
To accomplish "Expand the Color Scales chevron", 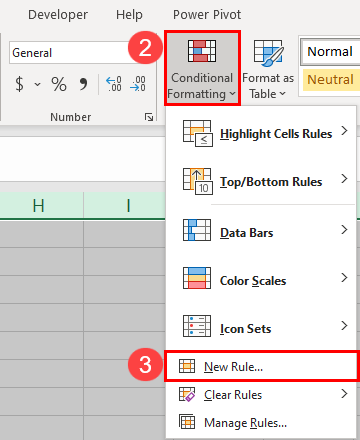I will pyautogui.click(x=345, y=277).
